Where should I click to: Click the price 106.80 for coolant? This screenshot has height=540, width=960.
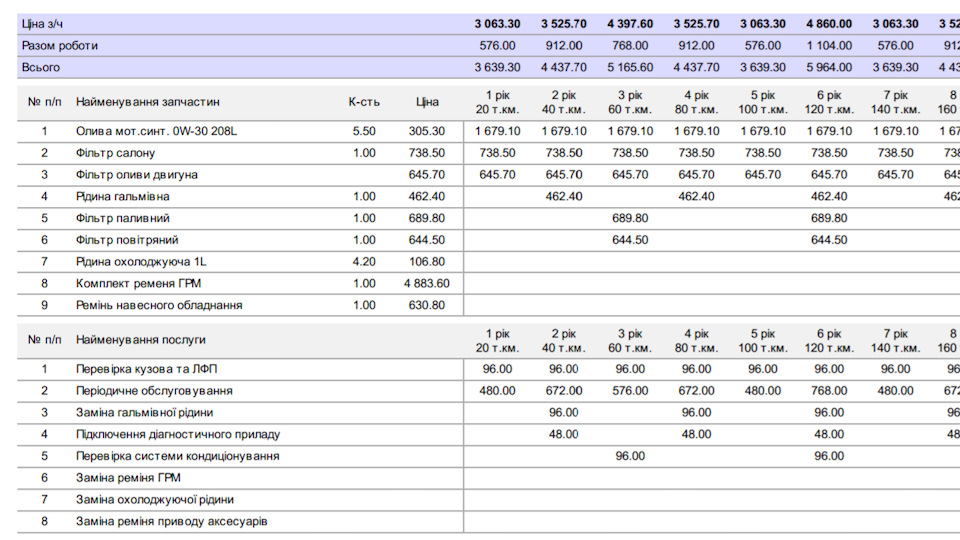(x=427, y=262)
